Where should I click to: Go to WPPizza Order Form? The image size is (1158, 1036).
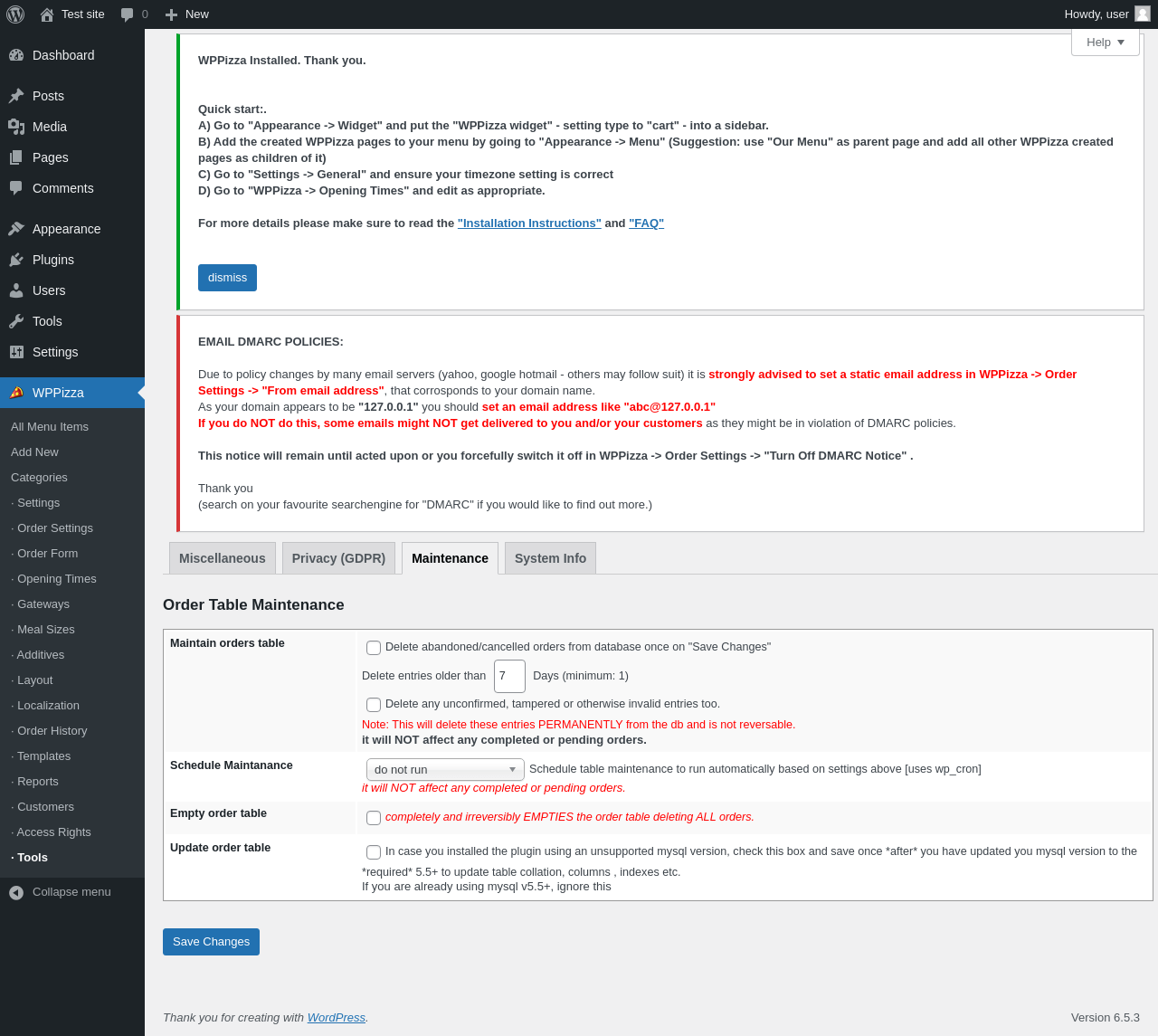pyautogui.click(x=44, y=553)
